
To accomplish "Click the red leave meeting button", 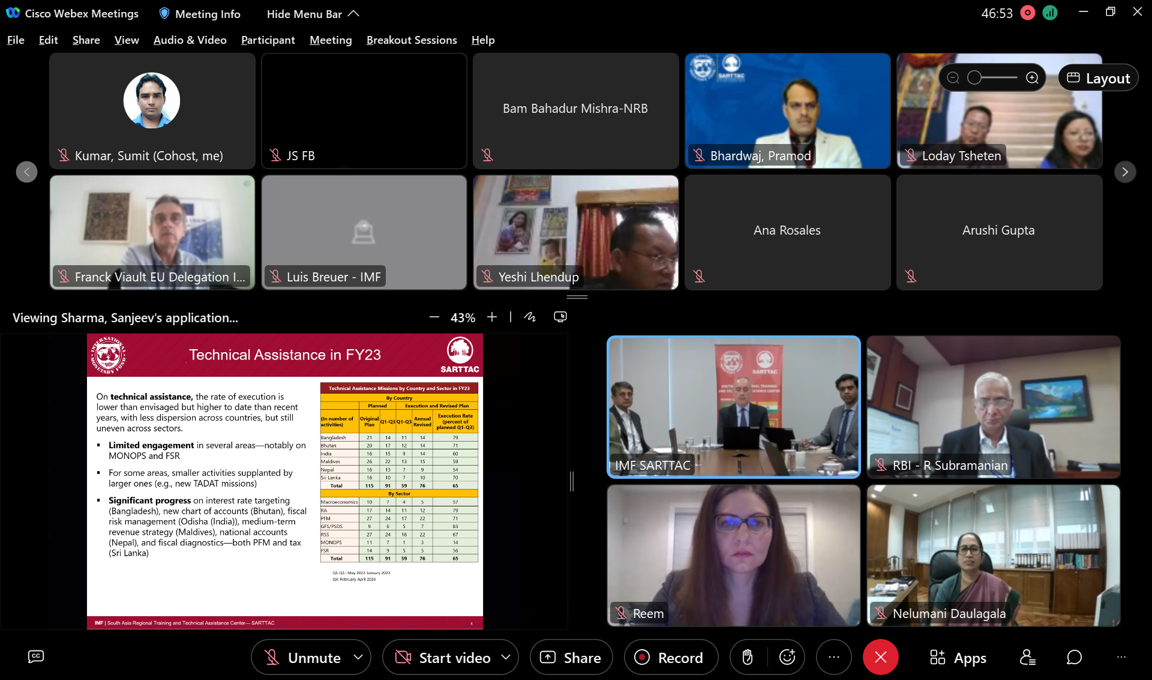I will click(x=881, y=657).
